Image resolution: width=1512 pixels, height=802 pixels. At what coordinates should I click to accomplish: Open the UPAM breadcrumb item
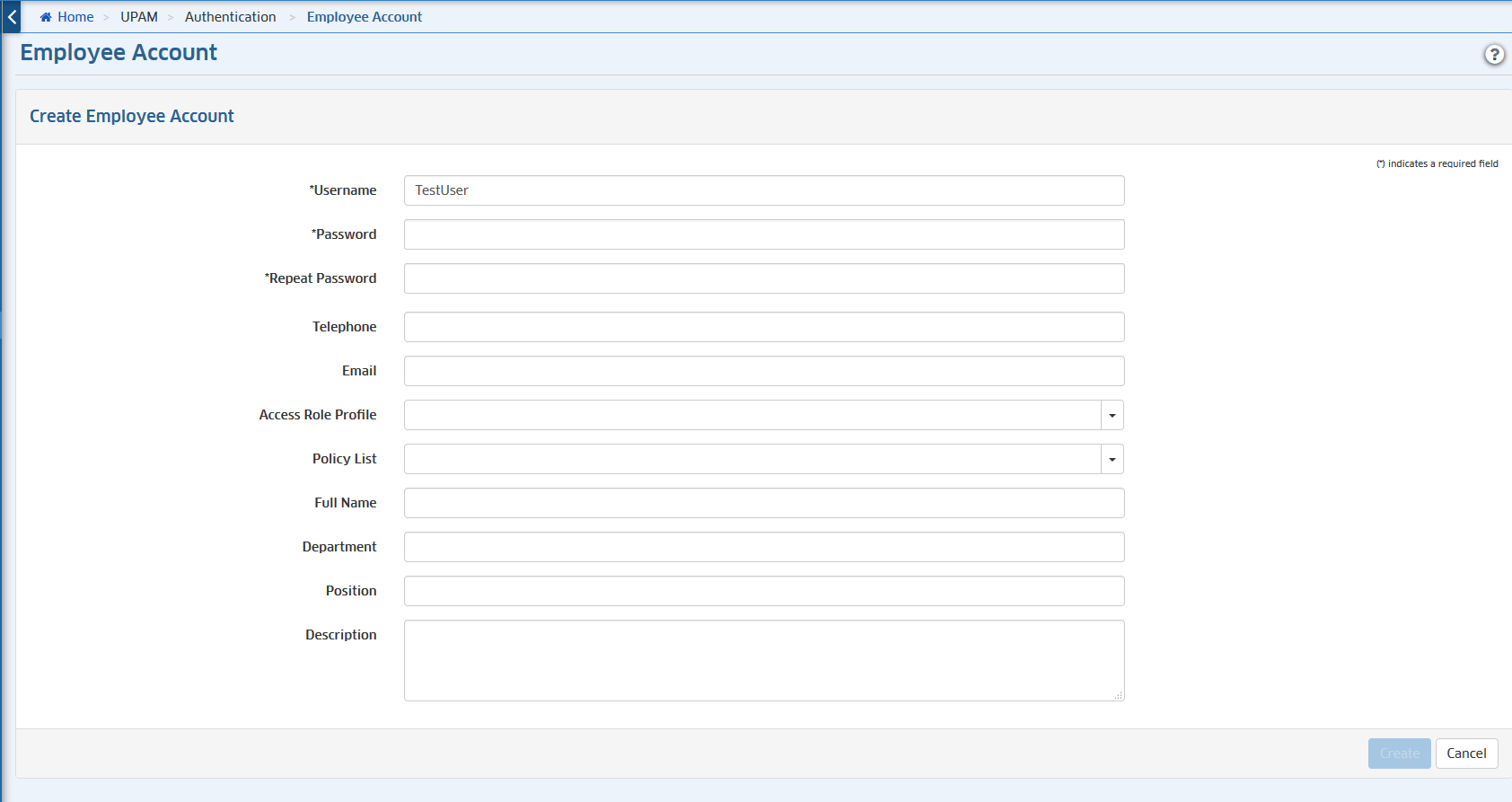click(139, 17)
